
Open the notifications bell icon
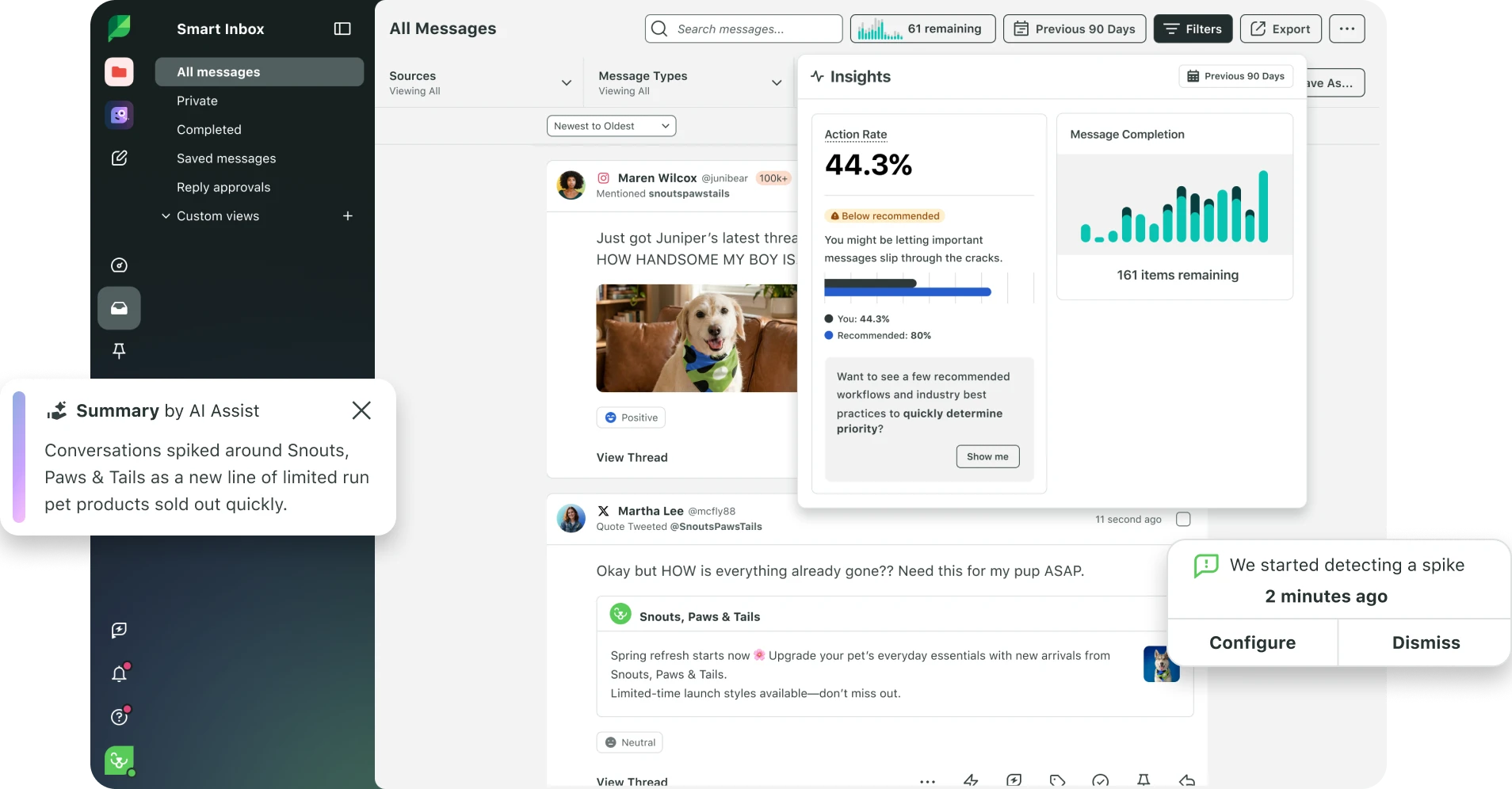(x=119, y=673)
